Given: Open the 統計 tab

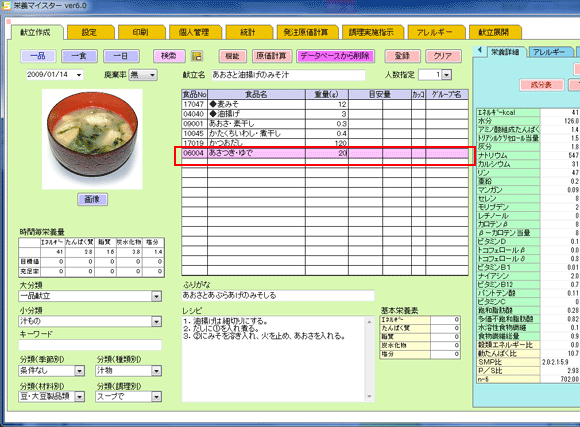Looking at the screenshot, I should (x=247, y=33).
